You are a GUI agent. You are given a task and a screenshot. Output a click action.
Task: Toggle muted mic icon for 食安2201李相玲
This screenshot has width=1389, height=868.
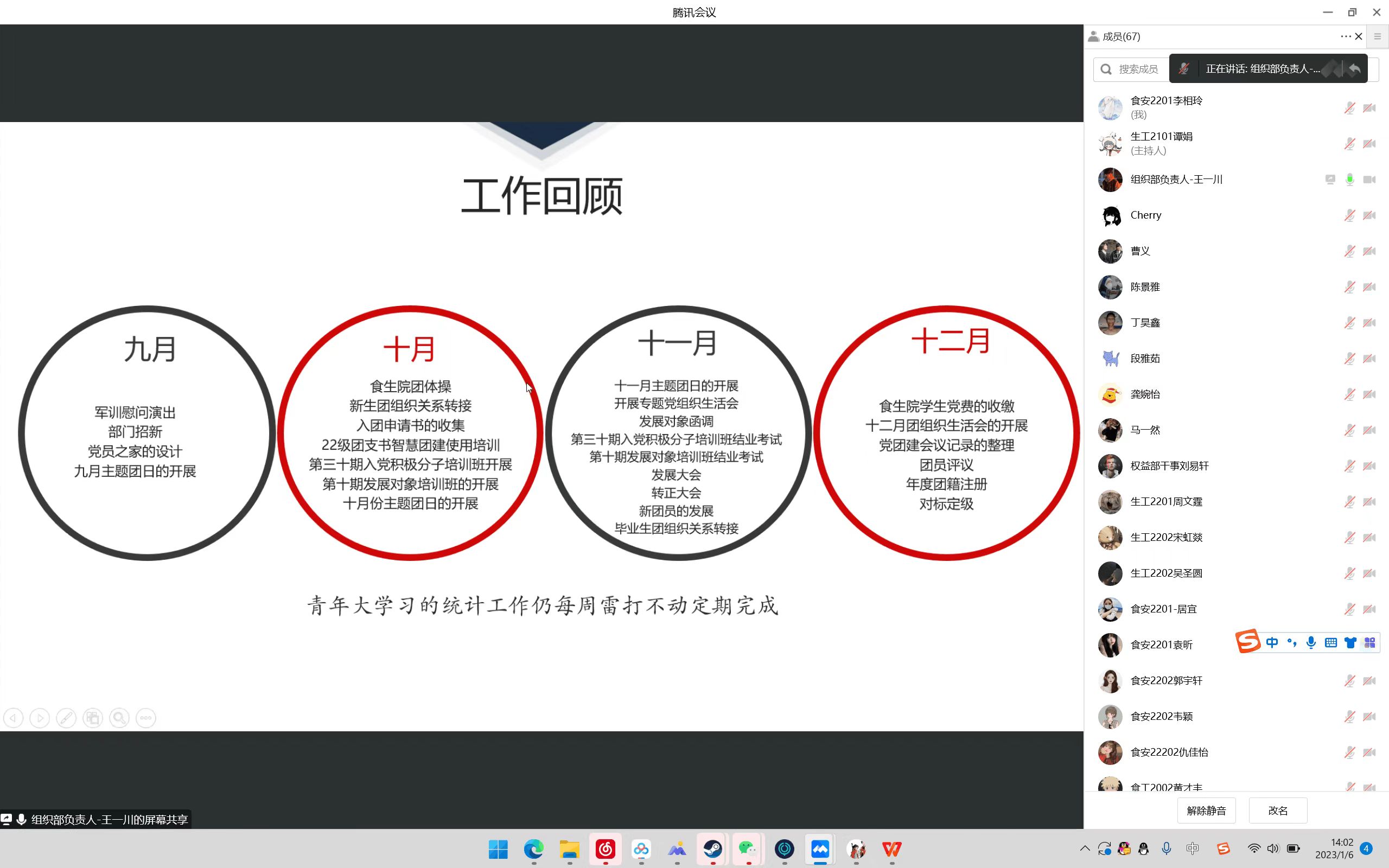pyautogui.click(x=1349, y=108)
